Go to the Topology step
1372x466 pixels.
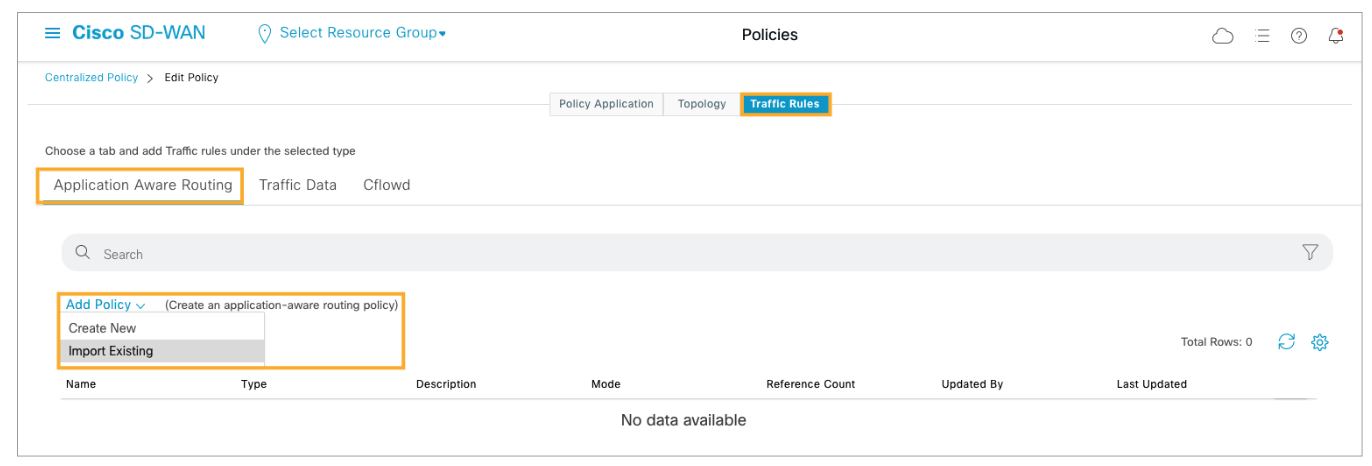pyautogui.click(x=701, y=104)
